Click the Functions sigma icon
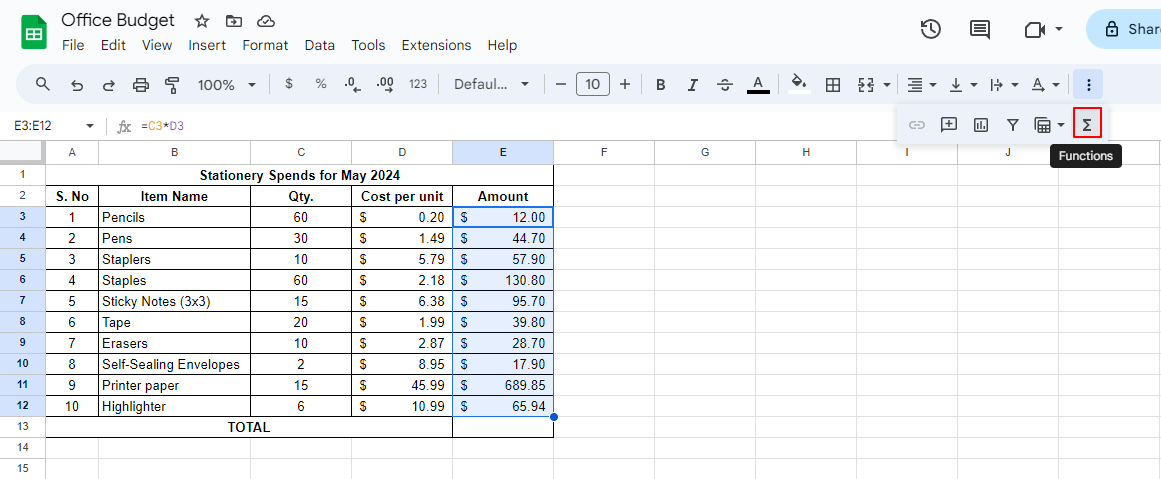This screenshot has width=1161, height=479. (x=1087, y=124)
